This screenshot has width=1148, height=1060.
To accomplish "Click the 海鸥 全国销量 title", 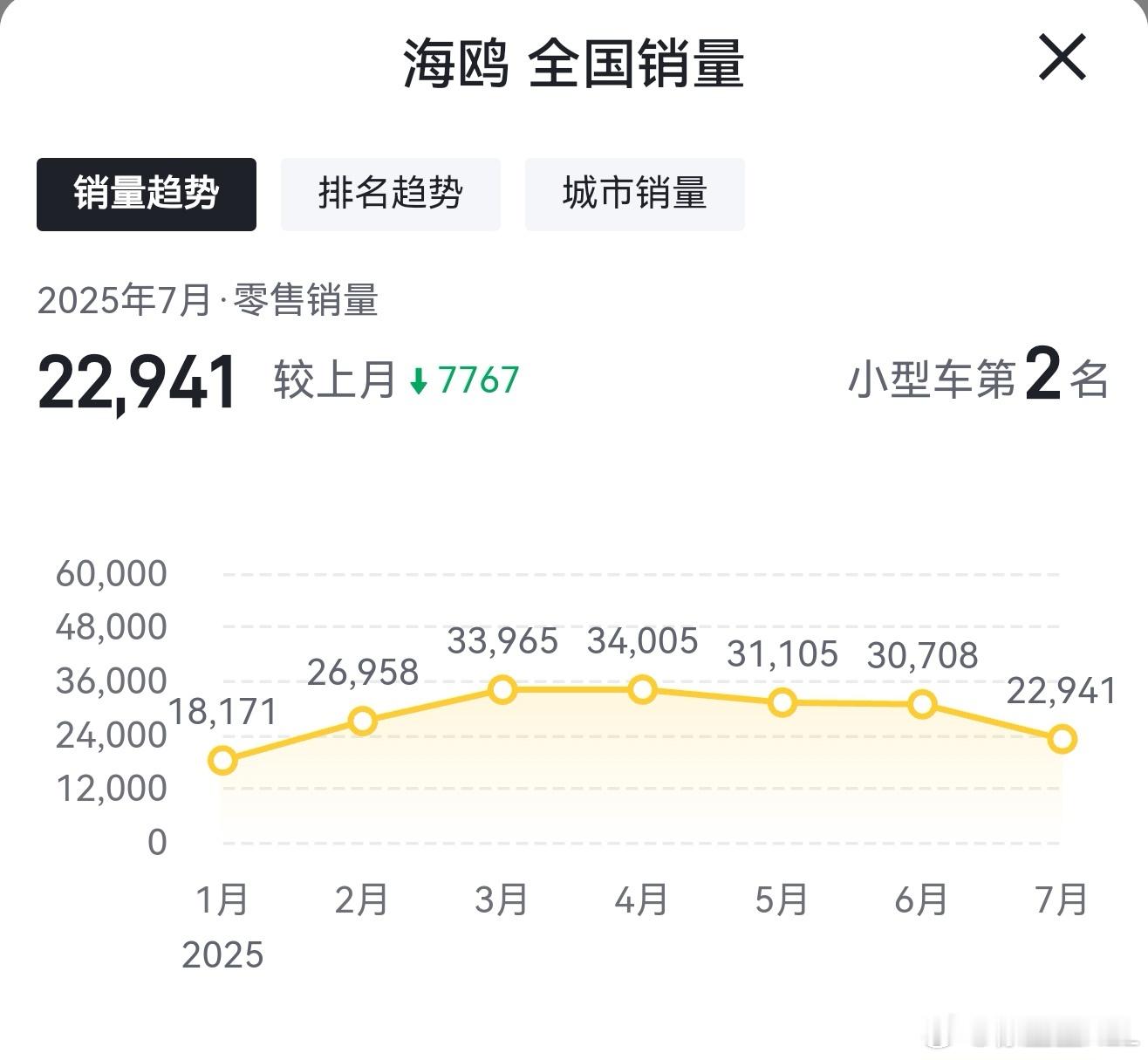I will pyautogui.click(x=573, y=64).
